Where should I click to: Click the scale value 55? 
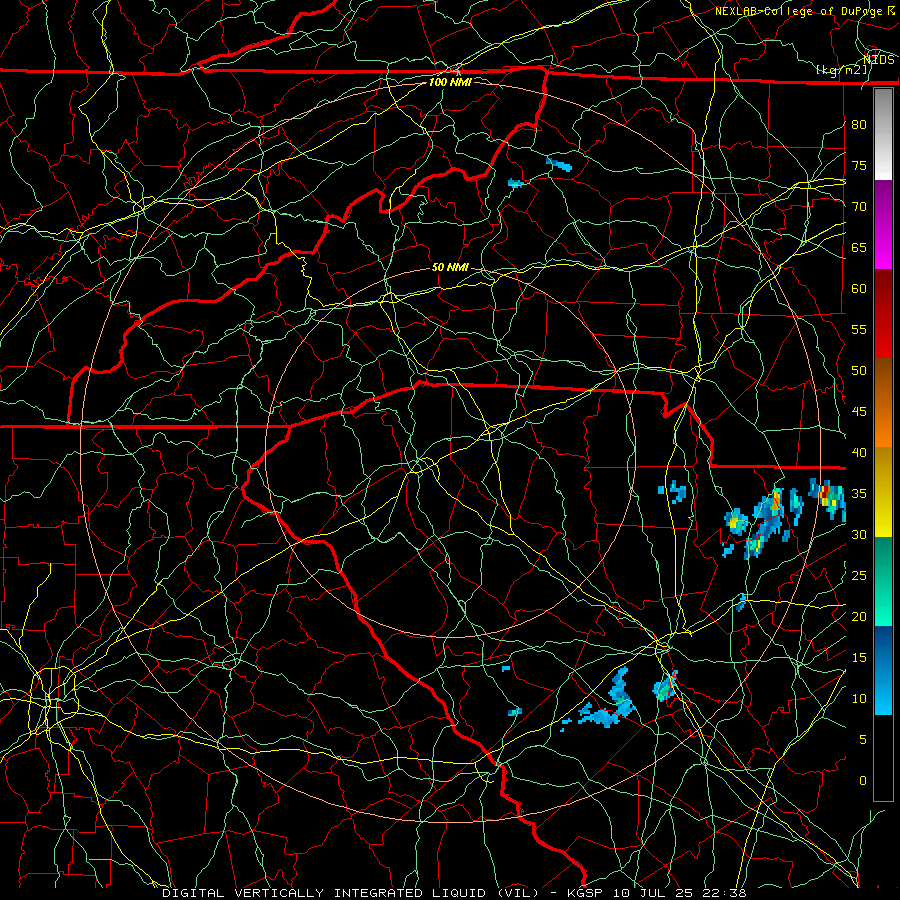tap(859, 329)
